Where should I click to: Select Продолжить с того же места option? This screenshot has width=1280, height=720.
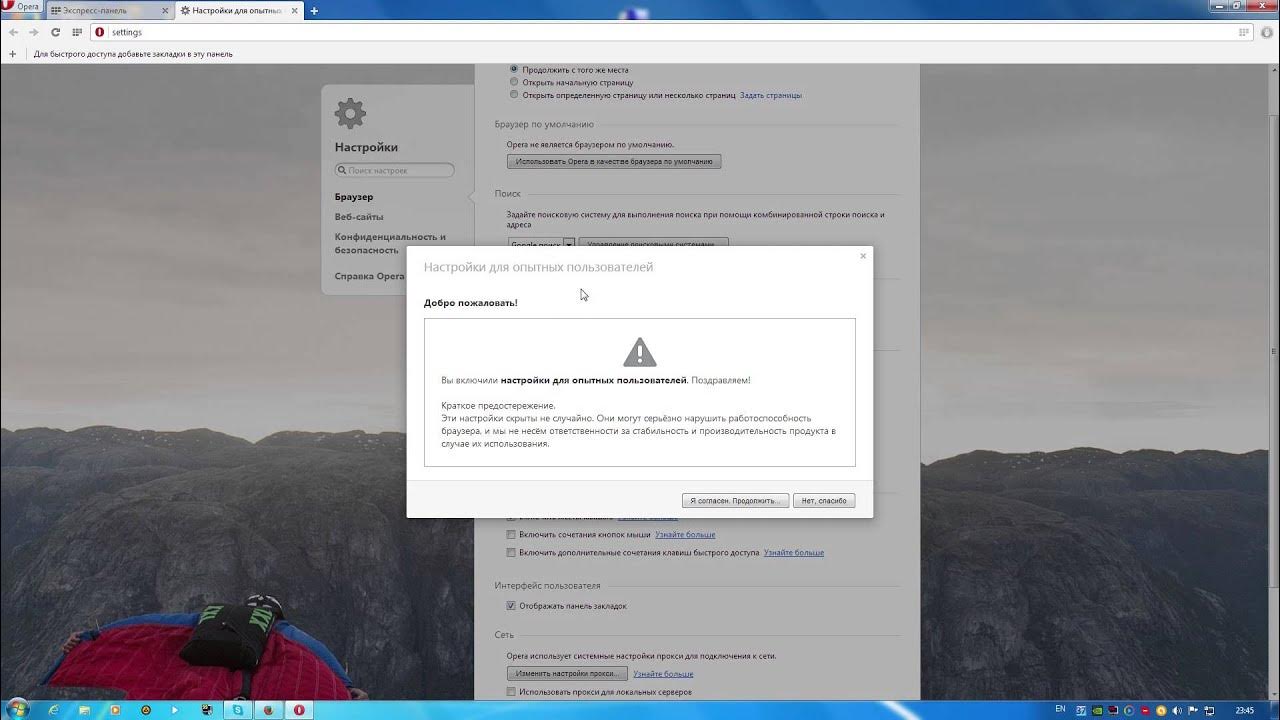coord(514,70)
